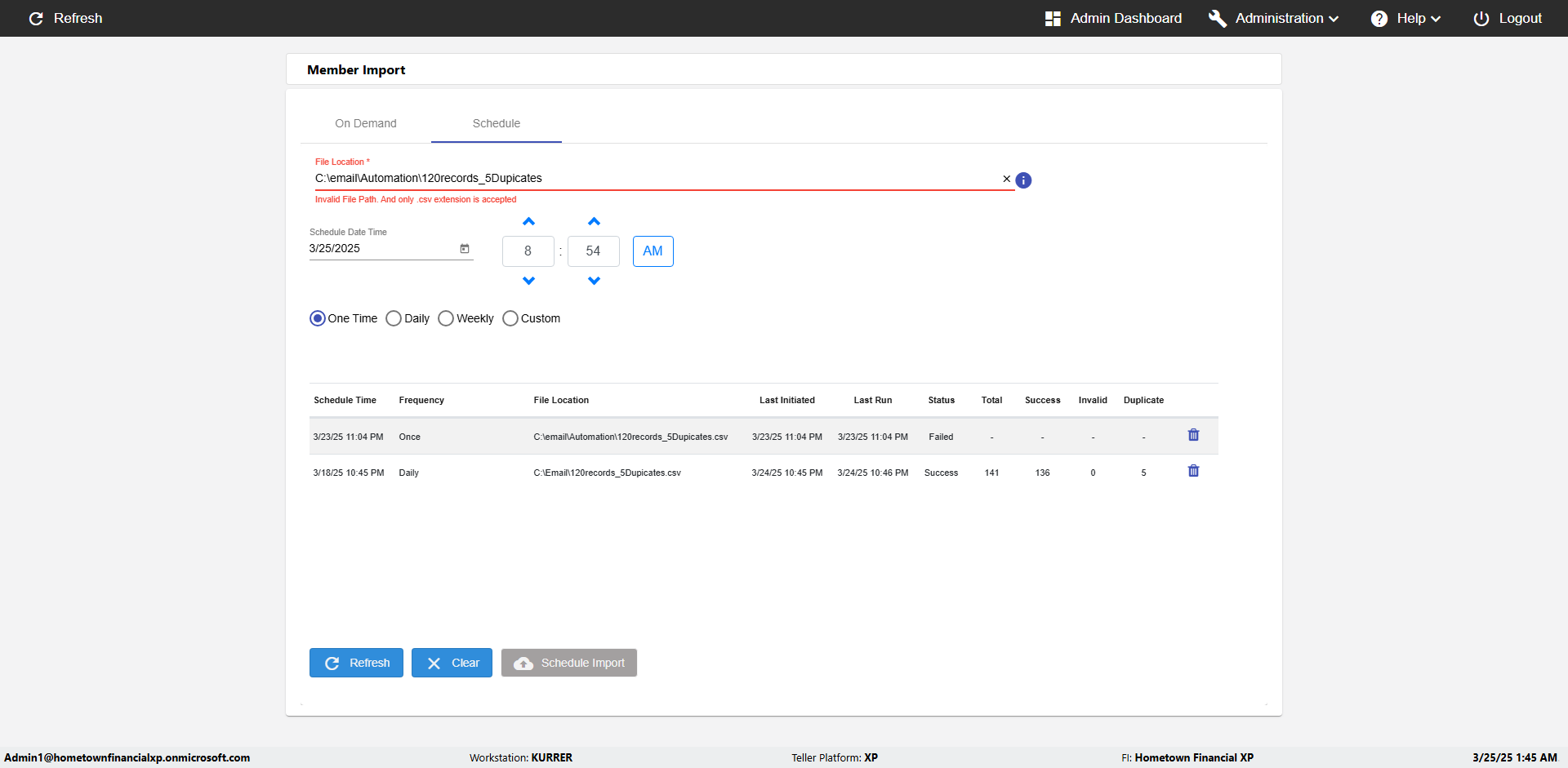Click the Invalid File Path error message
This screenshot has height=768, width=1568.
416,199
